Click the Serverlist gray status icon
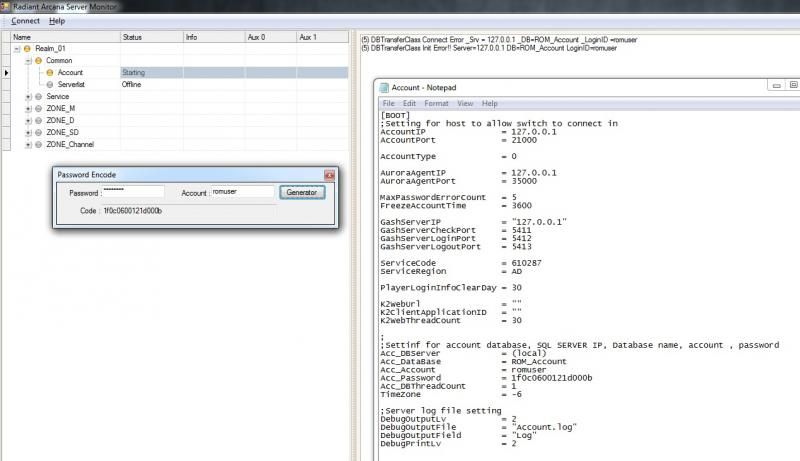This screenshot has width=800, height=461. [50, 85]
